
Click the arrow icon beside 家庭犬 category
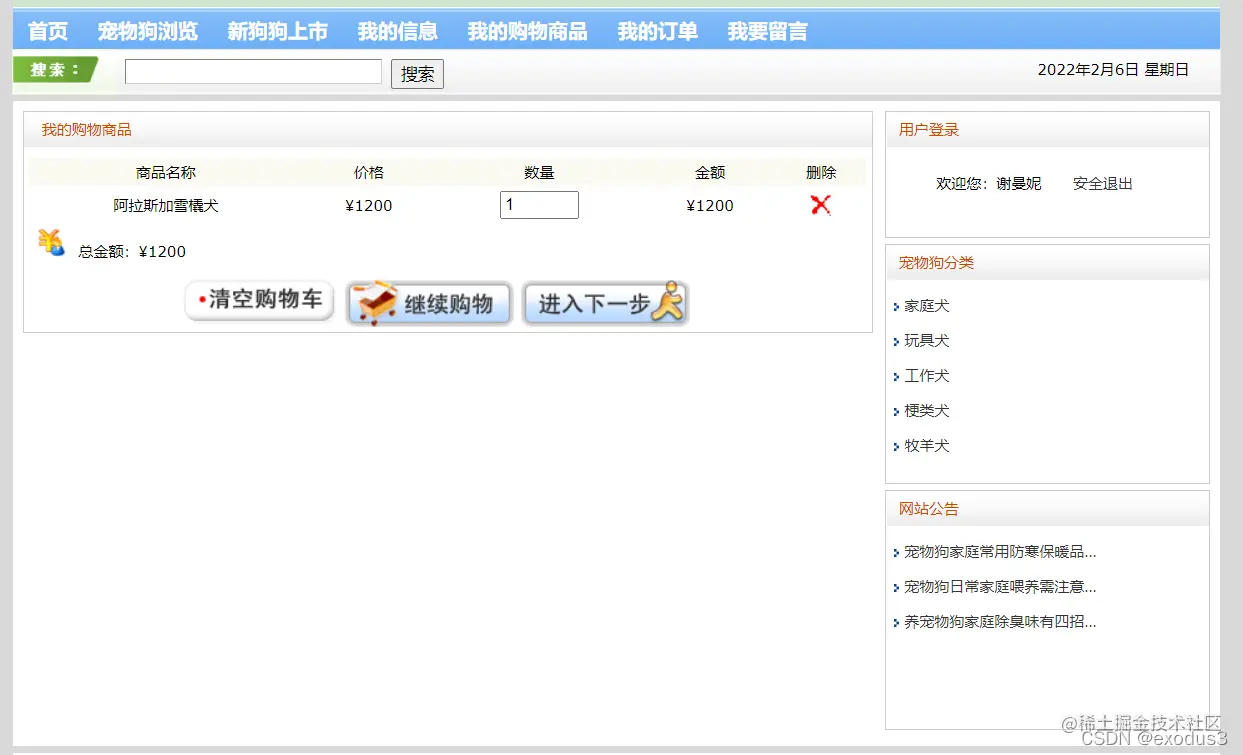point(897,306)
